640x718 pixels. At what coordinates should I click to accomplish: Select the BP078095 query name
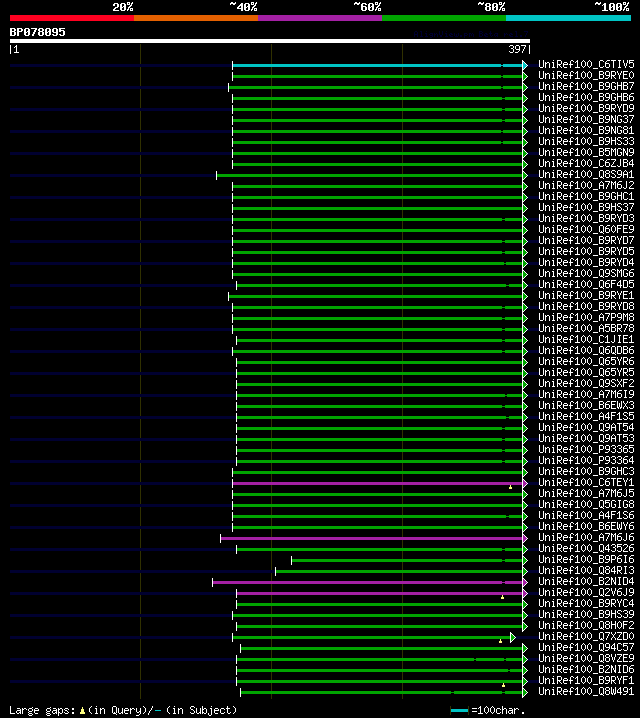(x=38, y=32)
